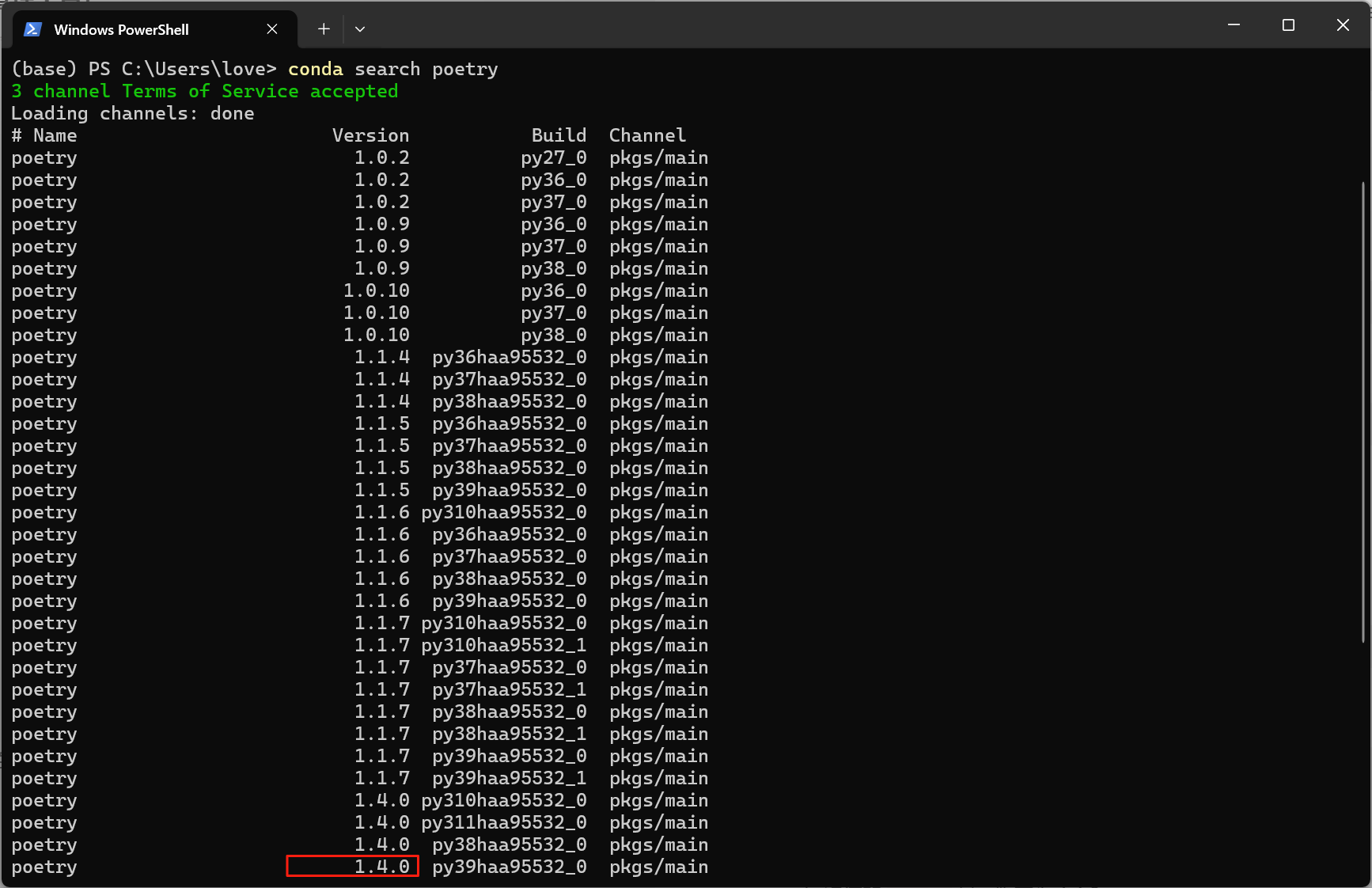Click the 'poetry' argument in the command line
This screenshot has width=1372, height=888.
tap(465, 70)
